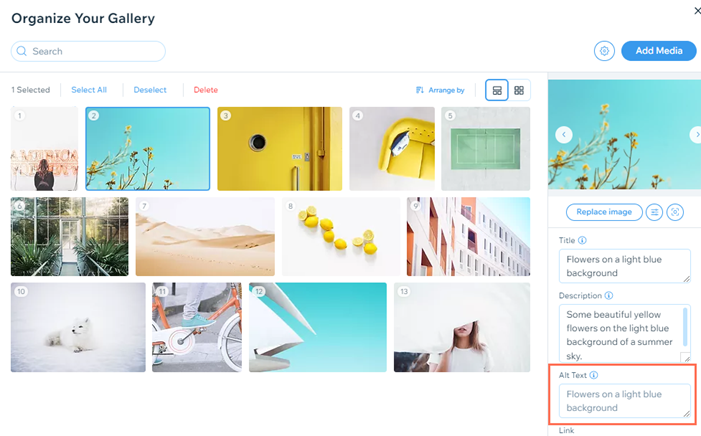Open the Arrange by dropdown

[x=441, y=90]
